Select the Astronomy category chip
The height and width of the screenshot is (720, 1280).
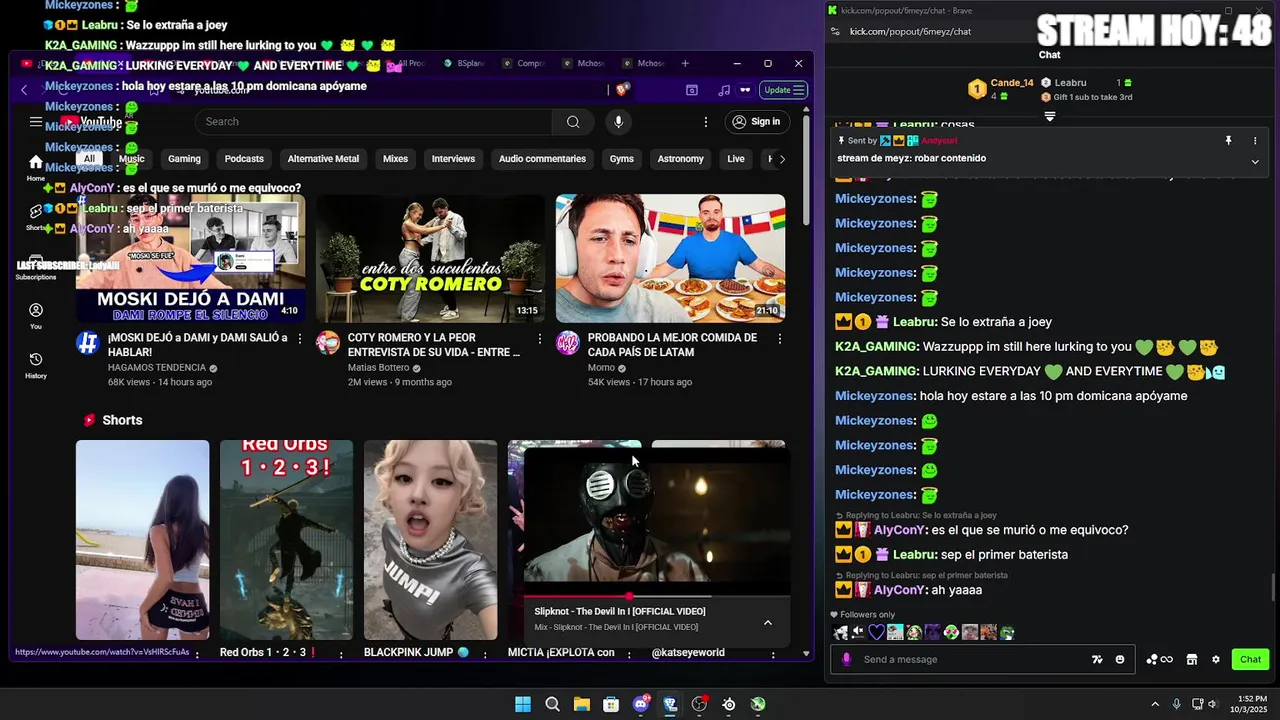tap(681, 159)
